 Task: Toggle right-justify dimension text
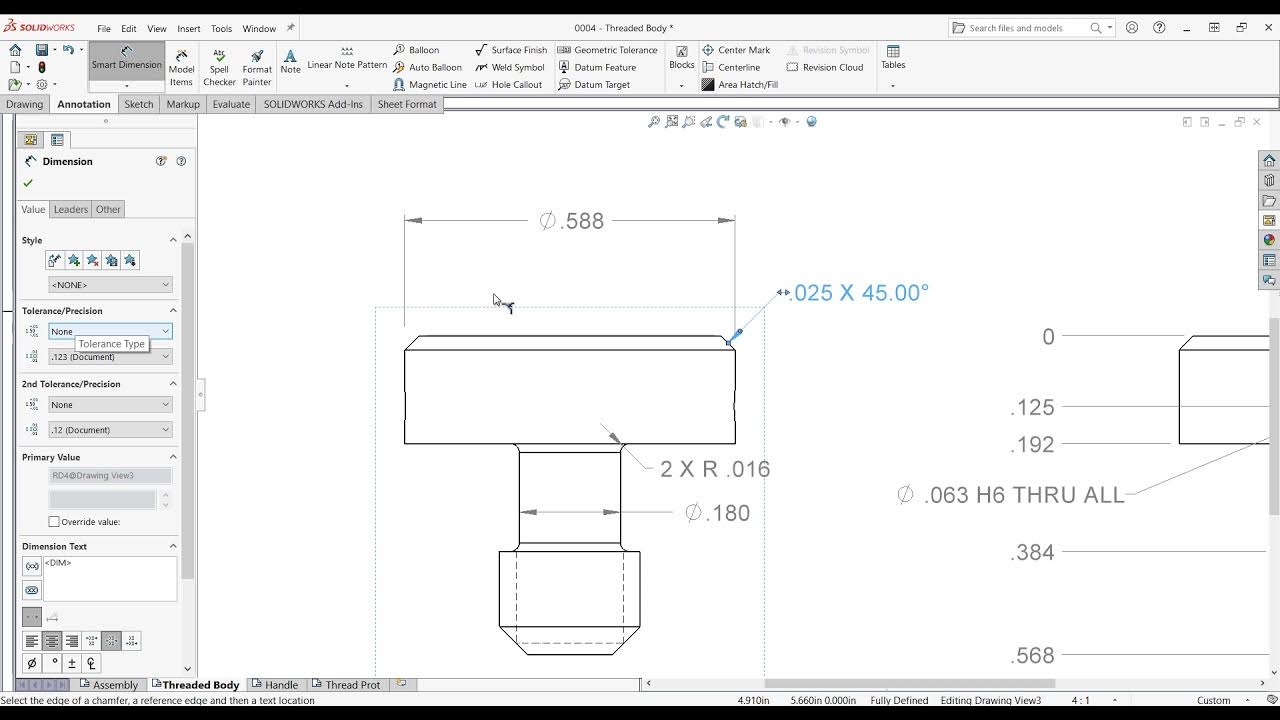(x=71, y=641)
